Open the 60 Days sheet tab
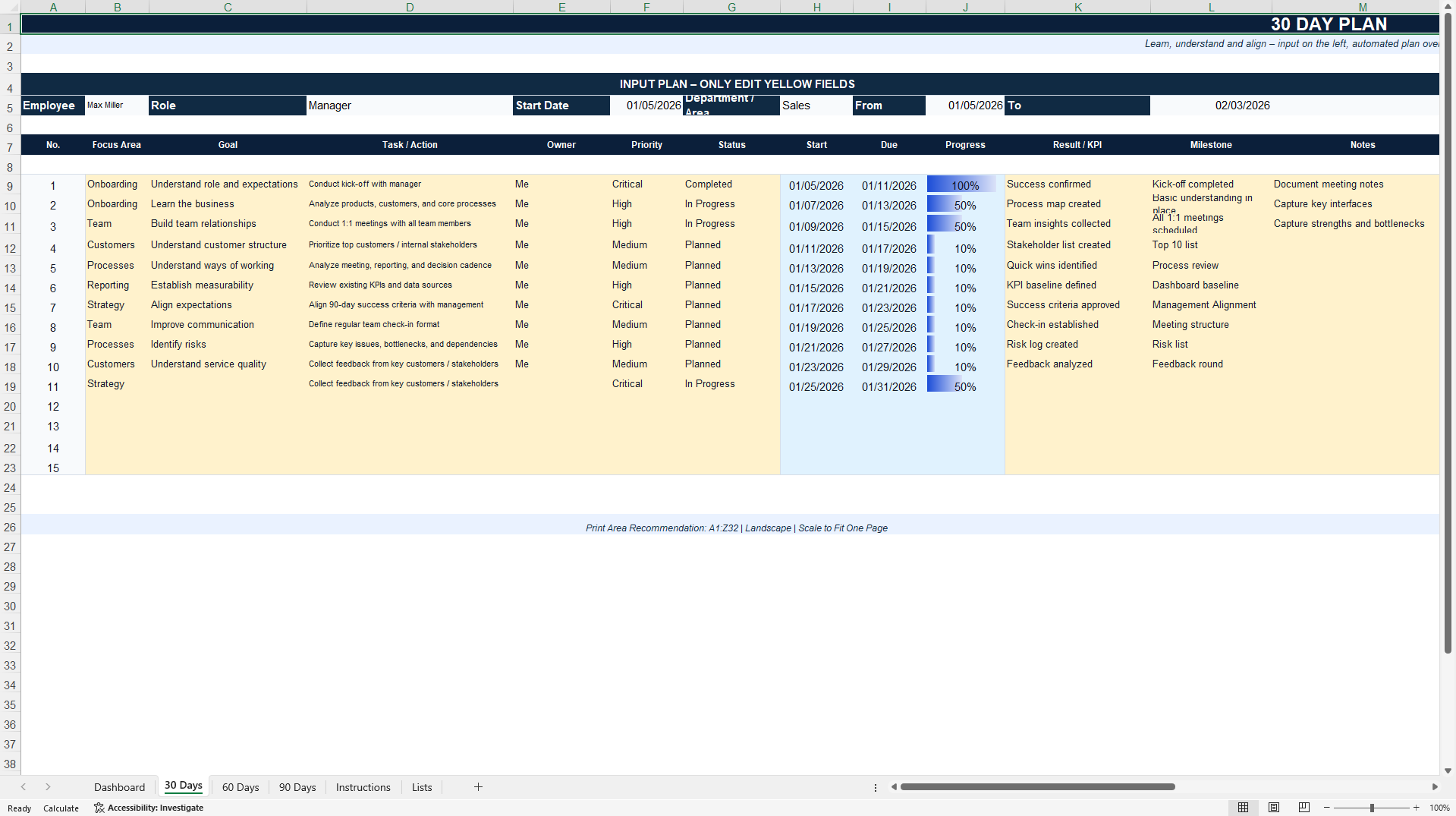This screenshot has width=1456, height=816. click(241, 787)
